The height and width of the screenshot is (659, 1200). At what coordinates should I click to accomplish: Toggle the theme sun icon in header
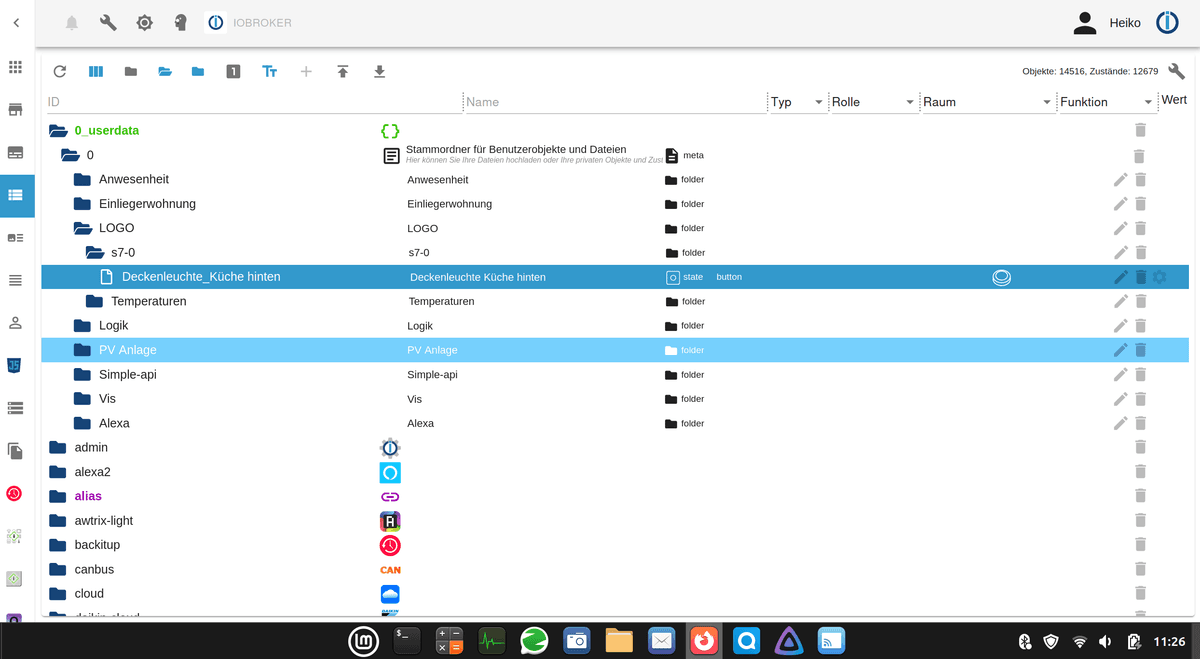(145, 22)
